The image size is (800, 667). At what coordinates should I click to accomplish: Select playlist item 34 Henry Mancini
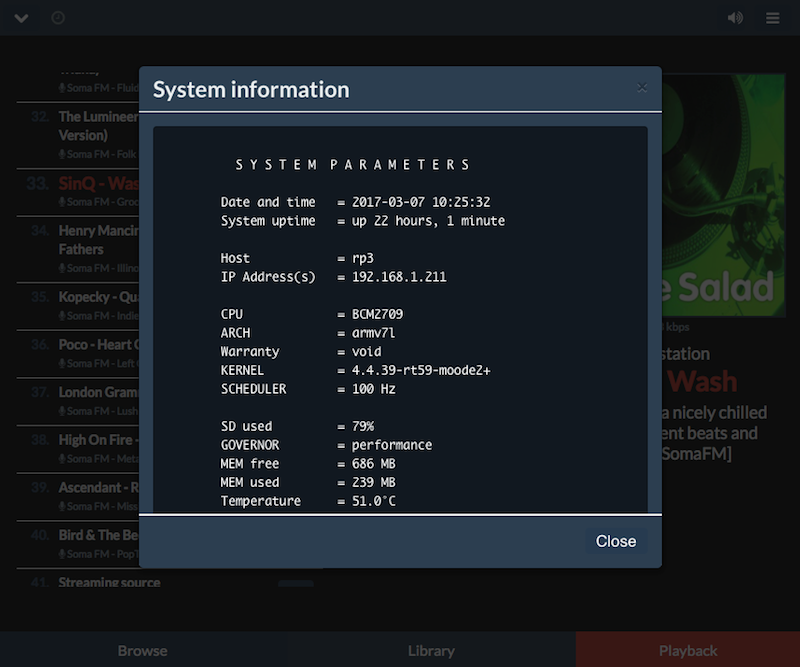pyautogui.click(x=78, y=249)
